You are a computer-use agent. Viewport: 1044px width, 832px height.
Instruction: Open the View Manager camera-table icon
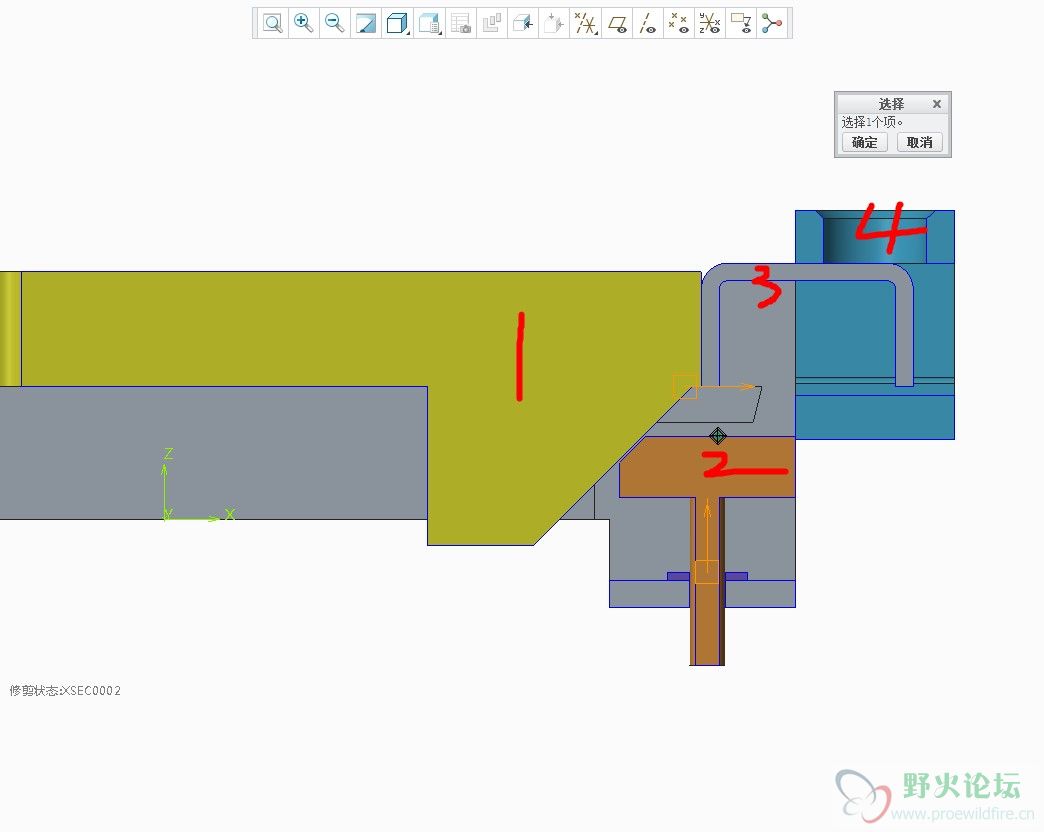pos(460,23)
